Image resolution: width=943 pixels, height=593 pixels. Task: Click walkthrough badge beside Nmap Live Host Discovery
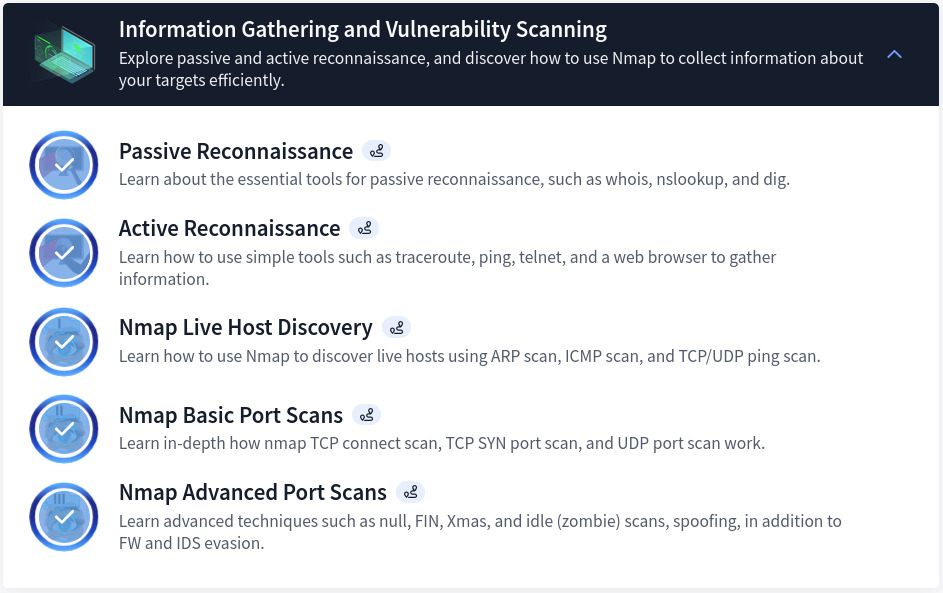coord(396,327)
